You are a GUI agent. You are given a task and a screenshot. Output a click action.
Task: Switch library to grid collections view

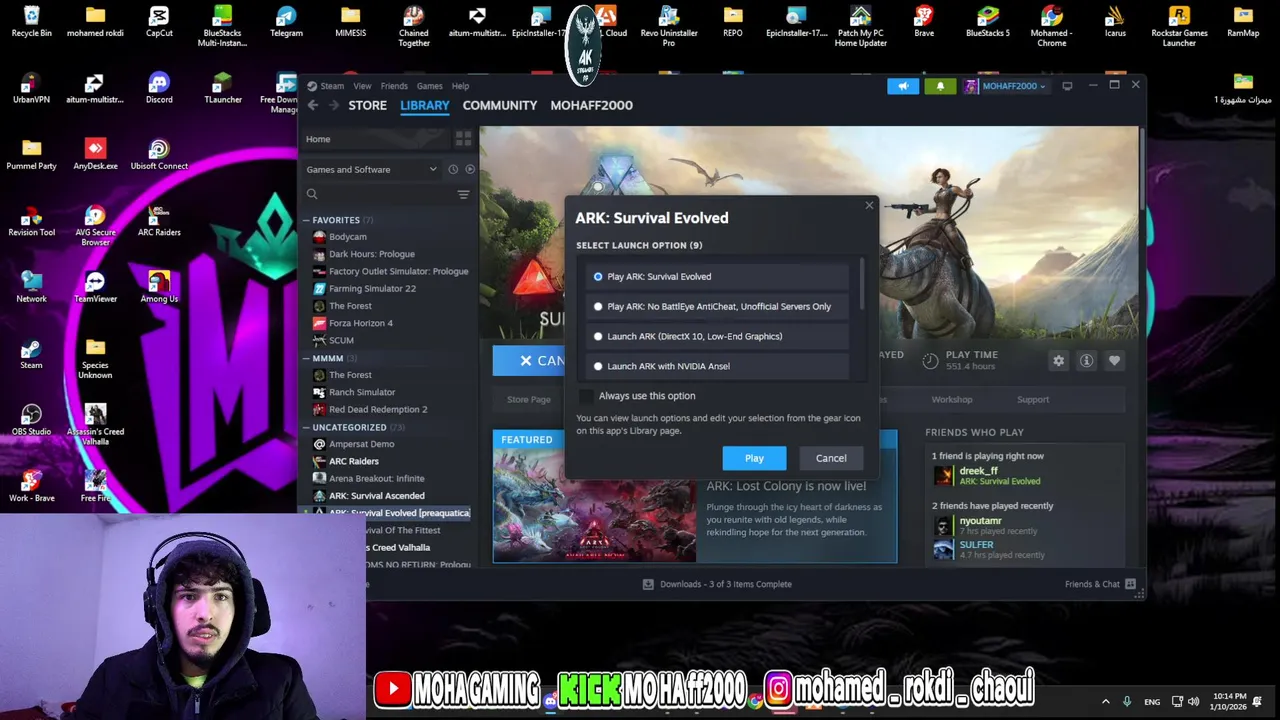[x=463, y=139]
